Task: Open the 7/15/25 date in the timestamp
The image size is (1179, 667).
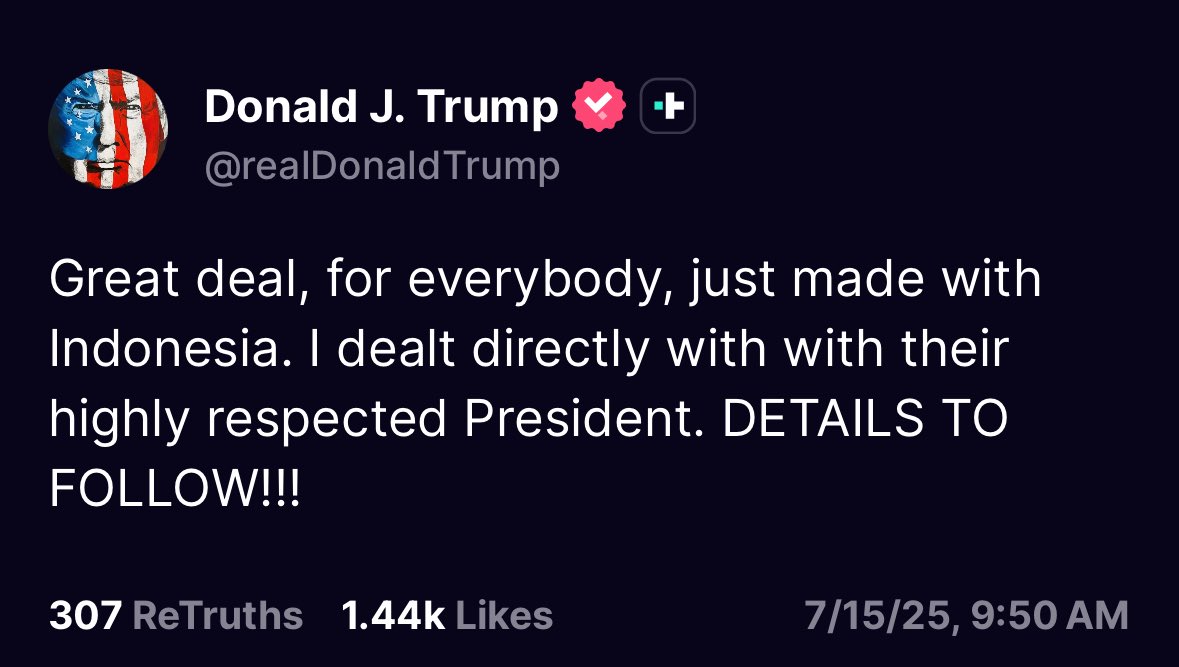Action: click(x=878, y=616)
